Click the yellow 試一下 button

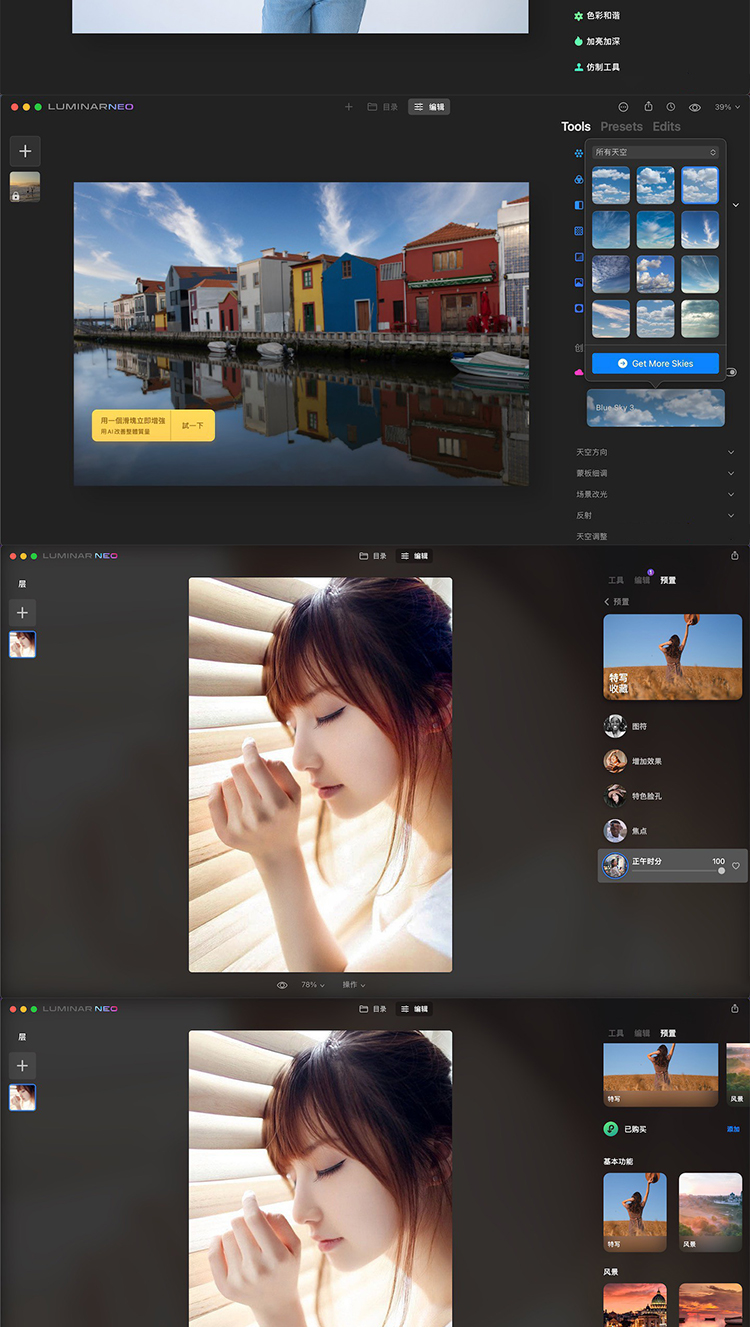click(x=192, y=425)
